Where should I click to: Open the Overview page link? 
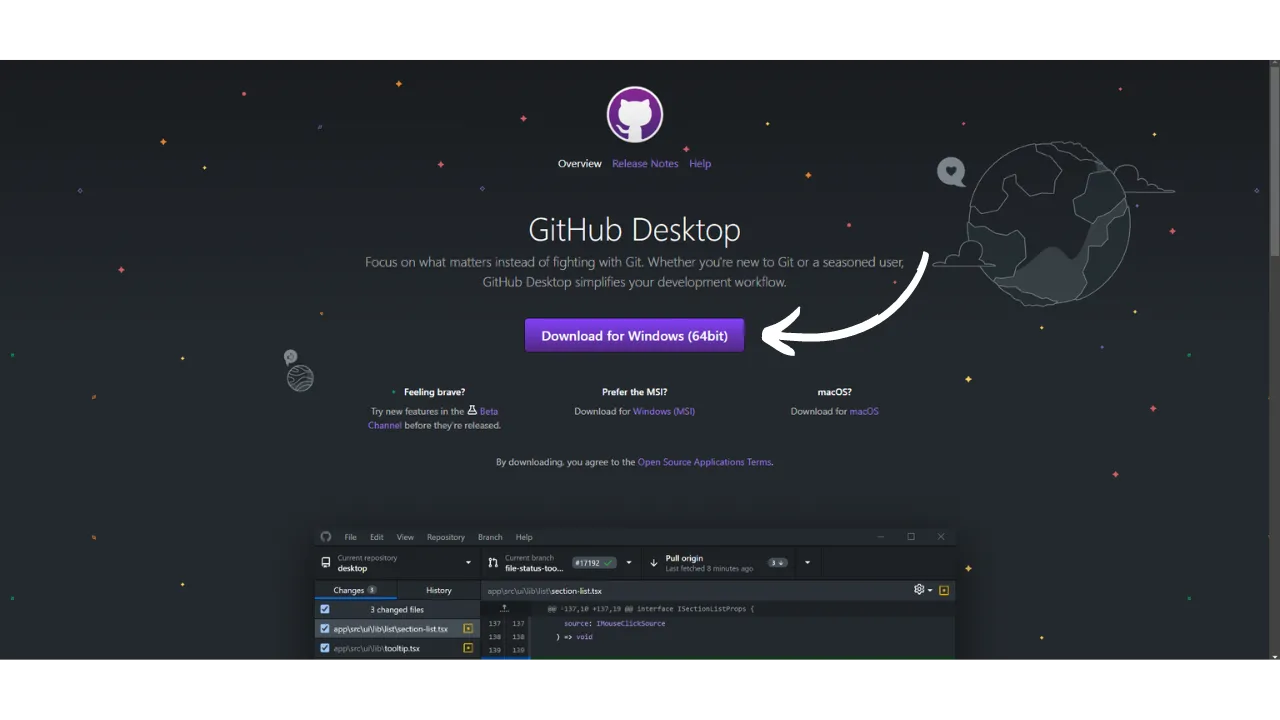(x=580, y=164)
